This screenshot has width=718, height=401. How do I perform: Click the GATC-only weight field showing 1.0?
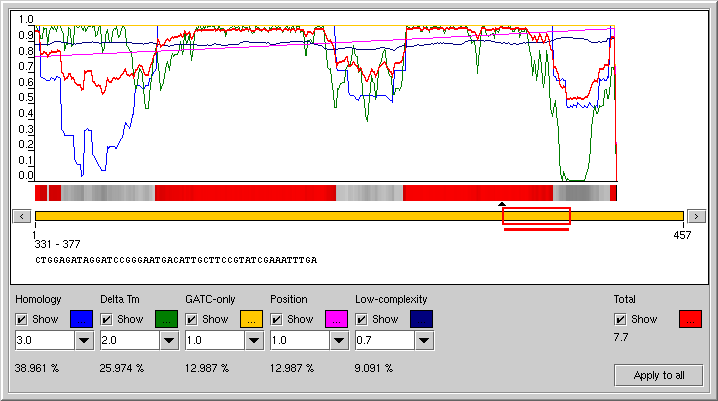(215, 341)
